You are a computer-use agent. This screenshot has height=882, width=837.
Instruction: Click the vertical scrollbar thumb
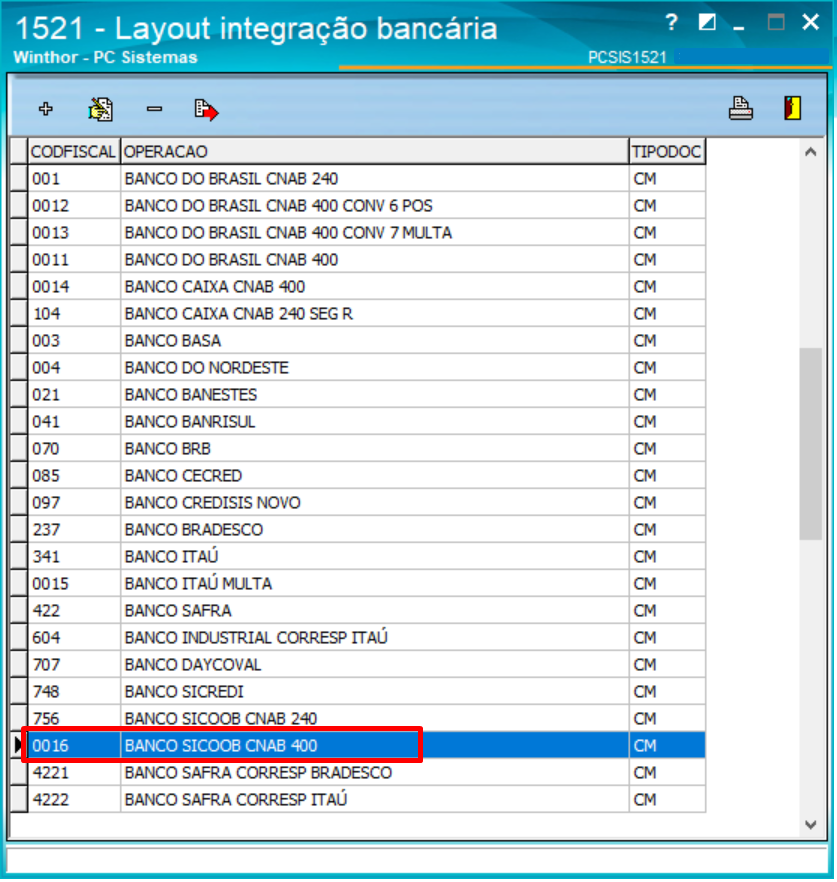coord(811,444)
